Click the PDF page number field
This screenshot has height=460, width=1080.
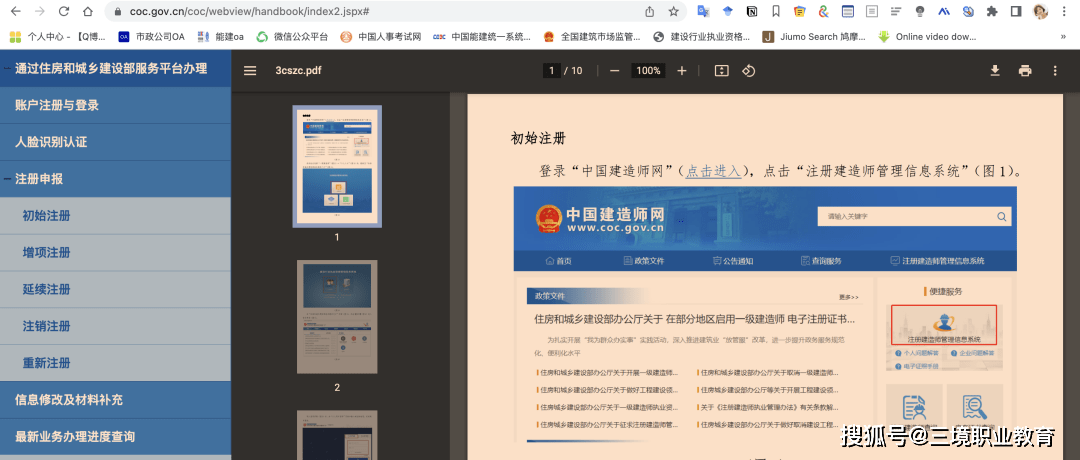551,71
